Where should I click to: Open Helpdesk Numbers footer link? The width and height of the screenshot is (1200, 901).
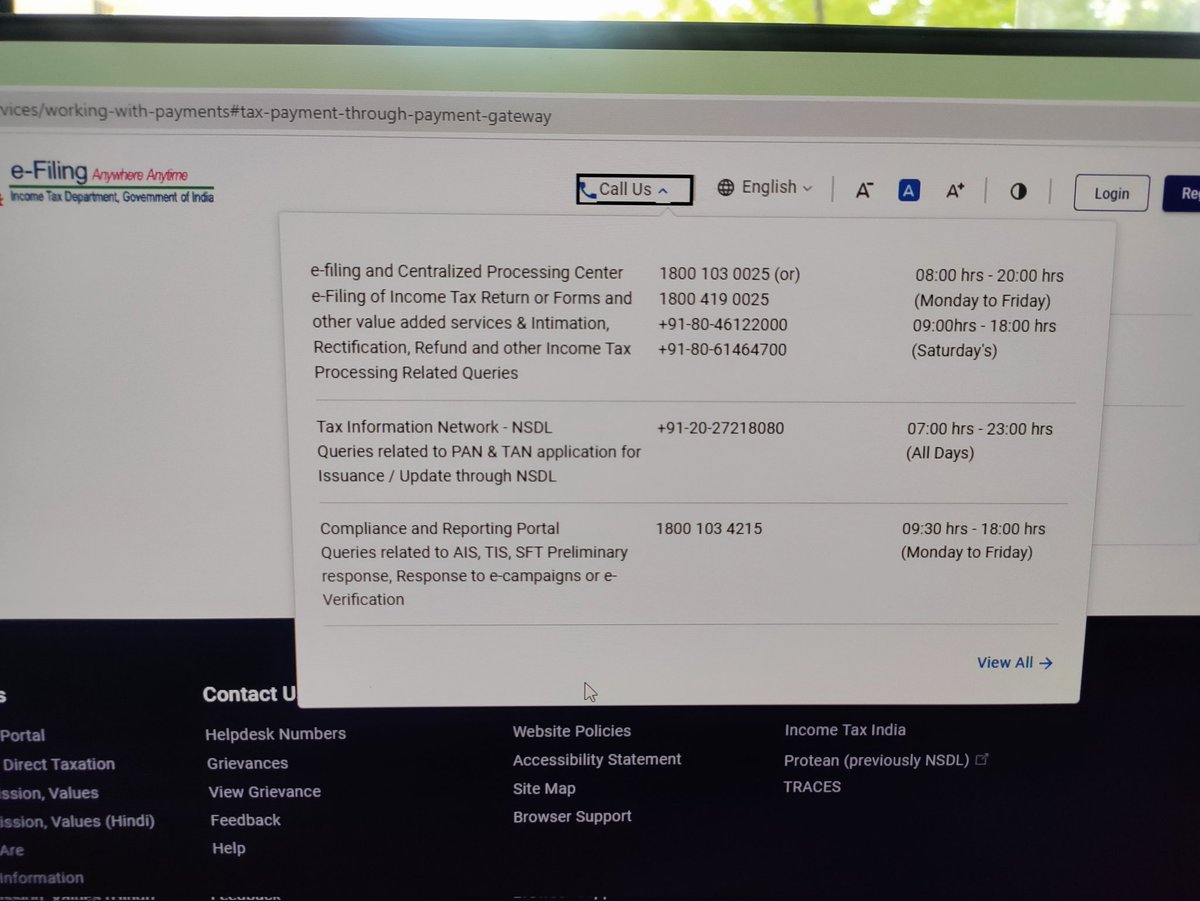click(x=275, y=734)
